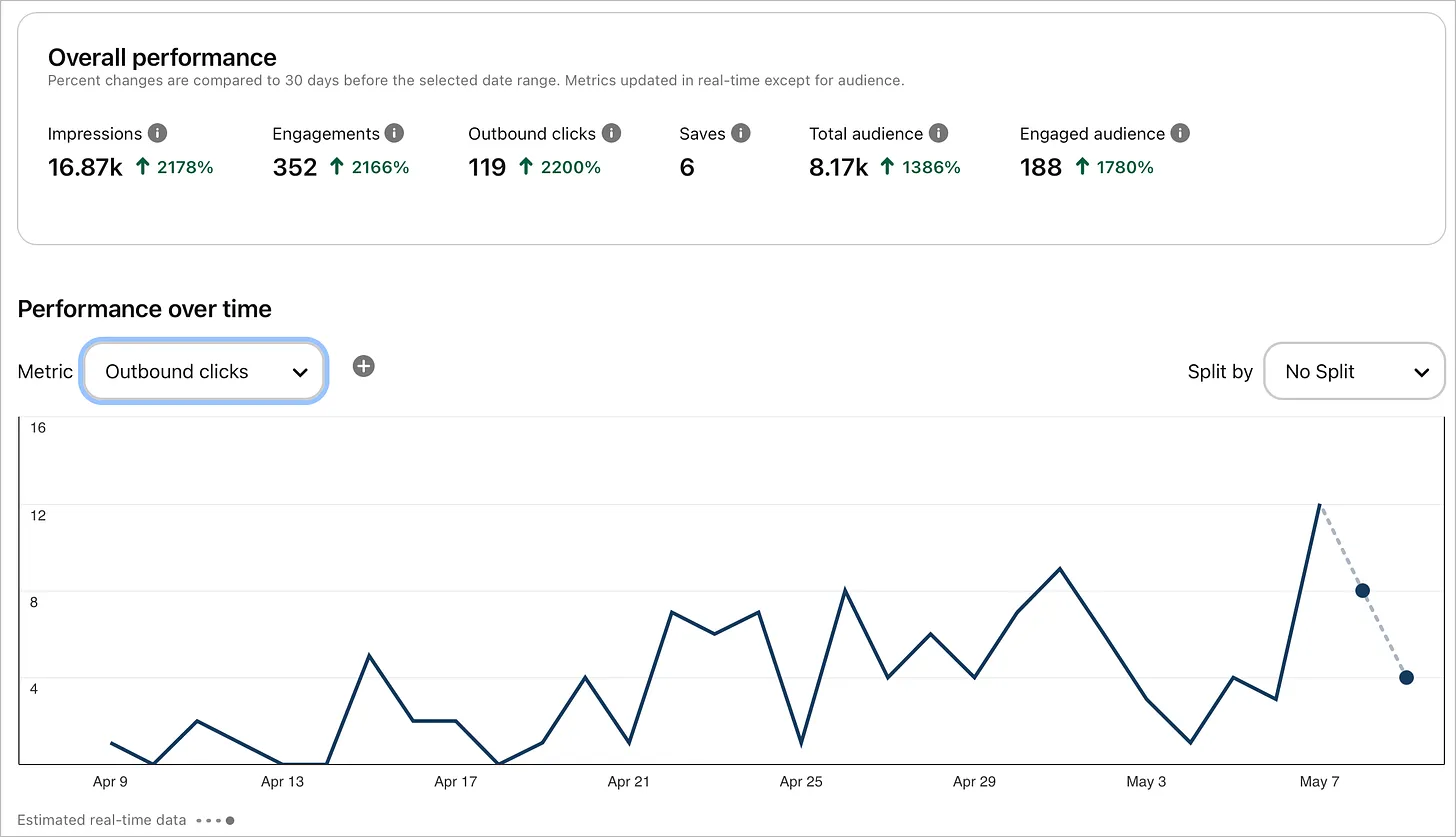The image size is (1456, 837).
Task: Click the last estimated data point at 4
Action: tap(1406, 678)
